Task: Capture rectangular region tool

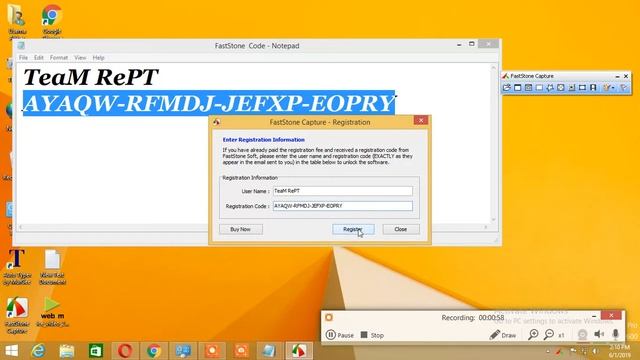Action: 539,87
